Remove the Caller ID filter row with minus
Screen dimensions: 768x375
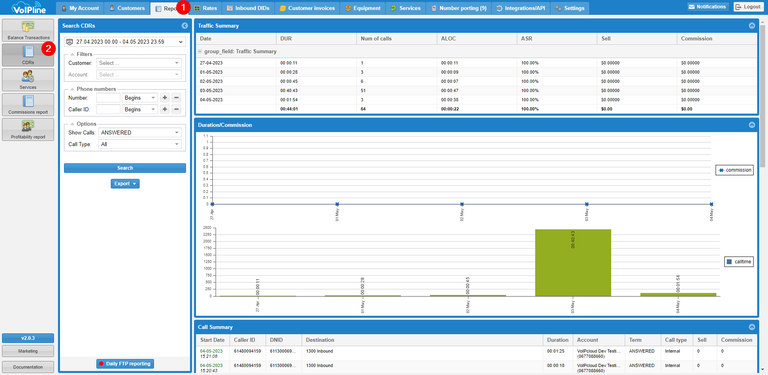coord(177,109)
